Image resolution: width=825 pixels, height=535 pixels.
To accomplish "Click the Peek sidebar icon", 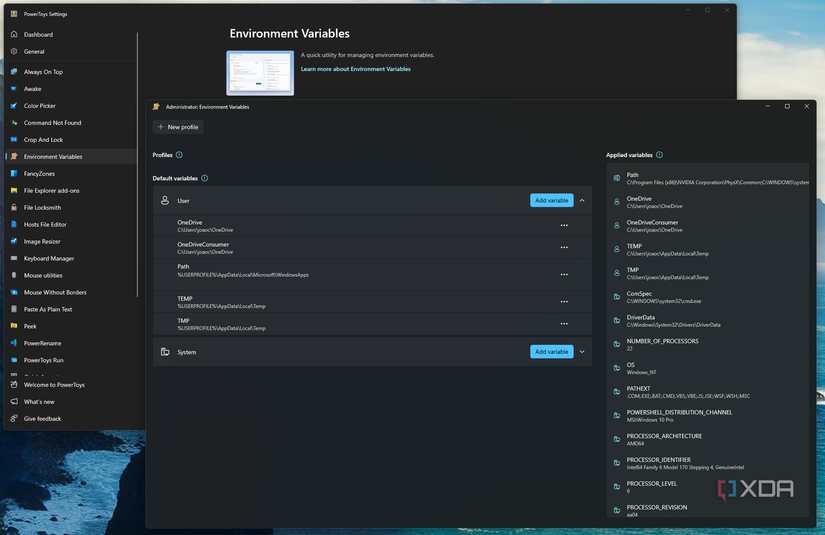I will [x=14, y=326].
